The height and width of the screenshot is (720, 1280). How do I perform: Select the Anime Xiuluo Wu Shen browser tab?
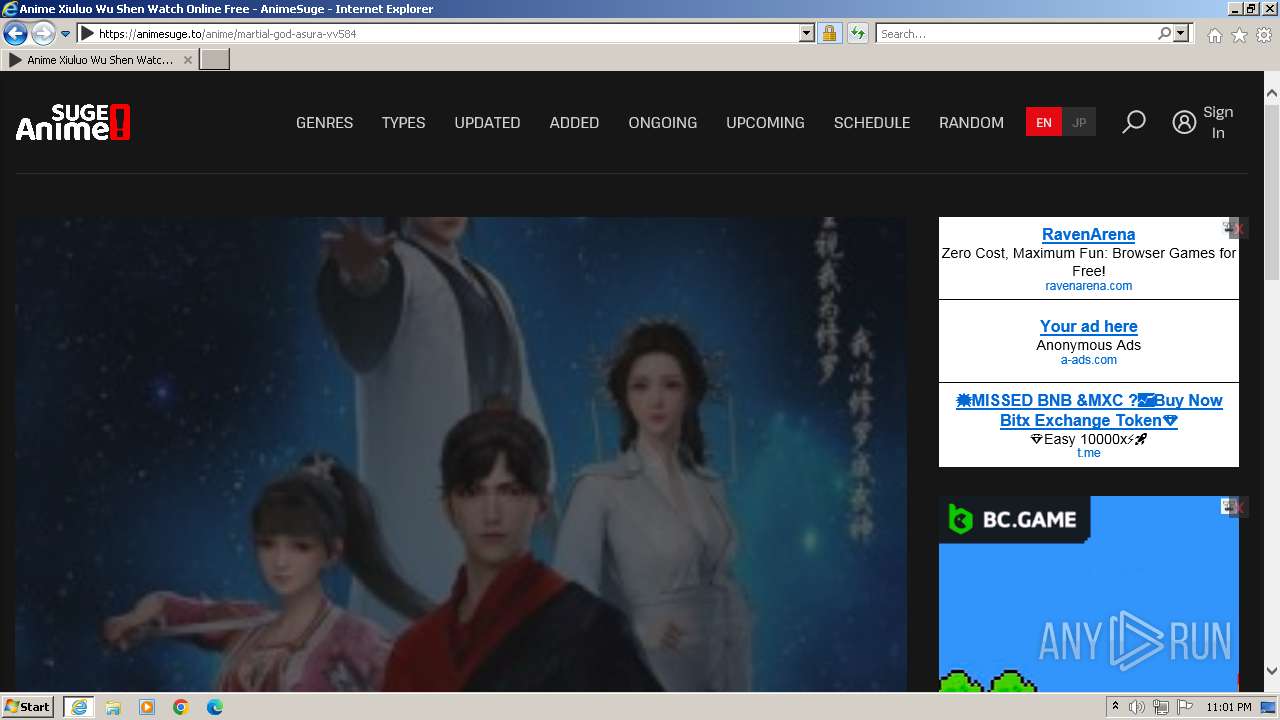[99, 60]
